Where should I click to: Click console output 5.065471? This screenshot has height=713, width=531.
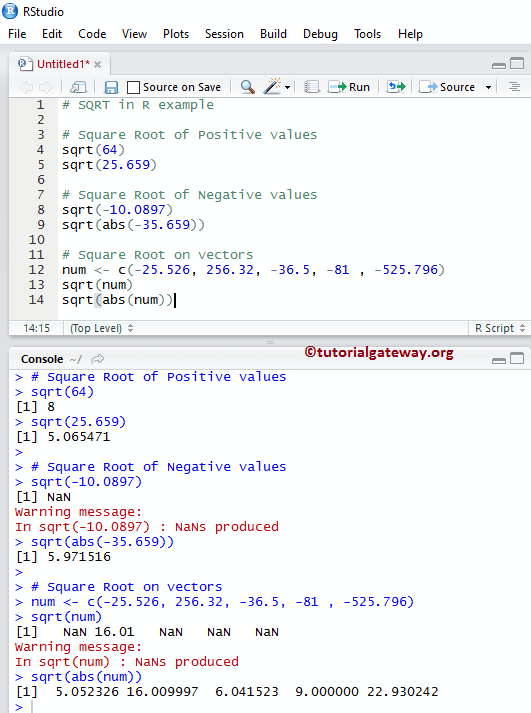point(79,437)
